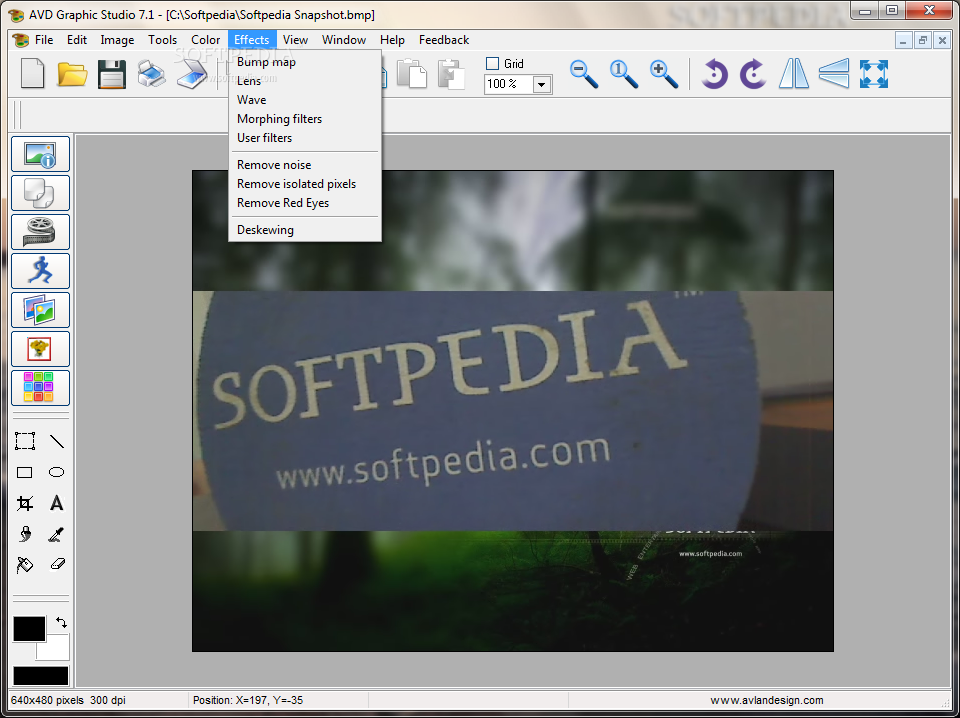Rotate image clockwise
This screenshot has width=960, height=718.
click(753, 74)
